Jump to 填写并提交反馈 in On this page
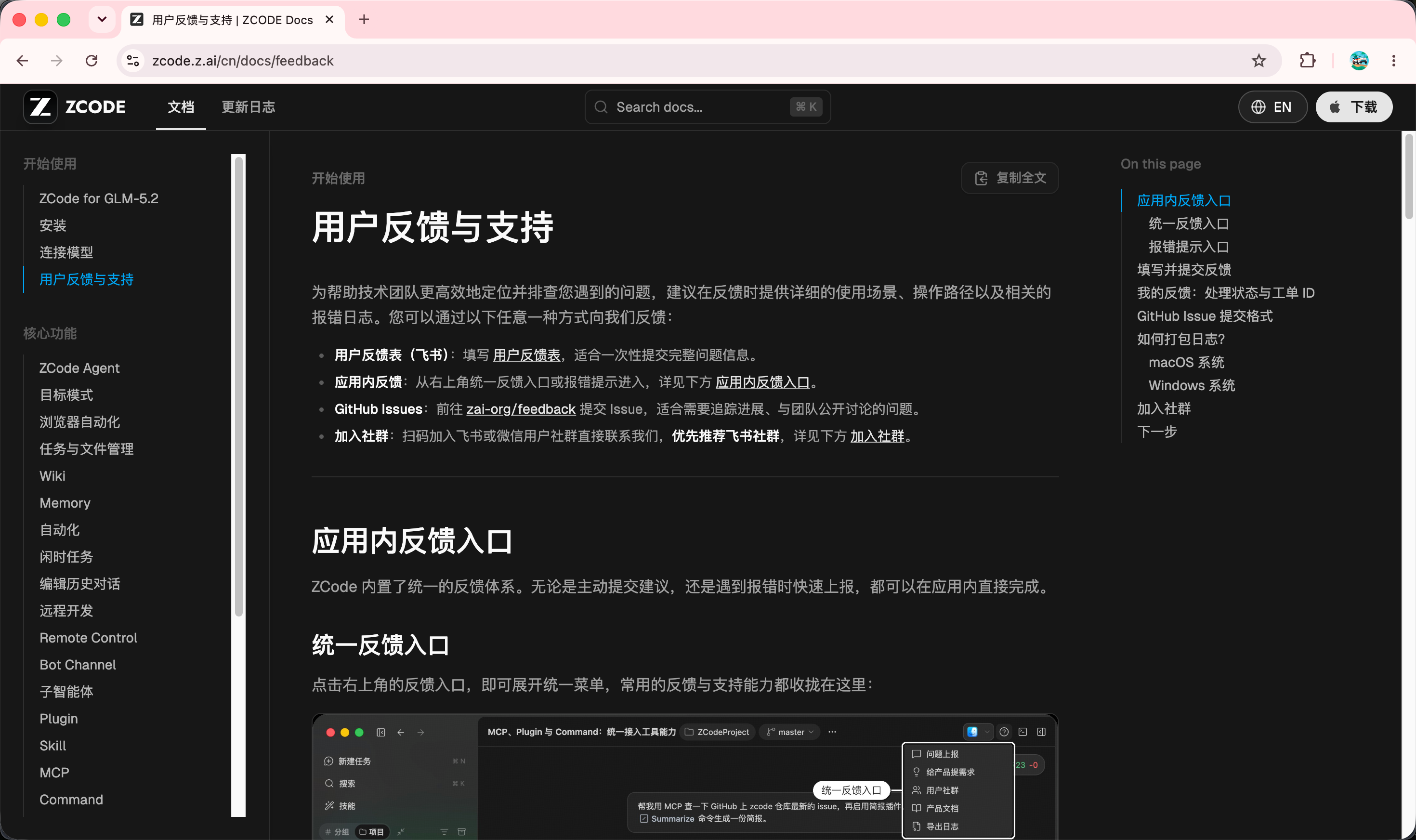Screen dimensions: 1416x840 point(1184,270)
